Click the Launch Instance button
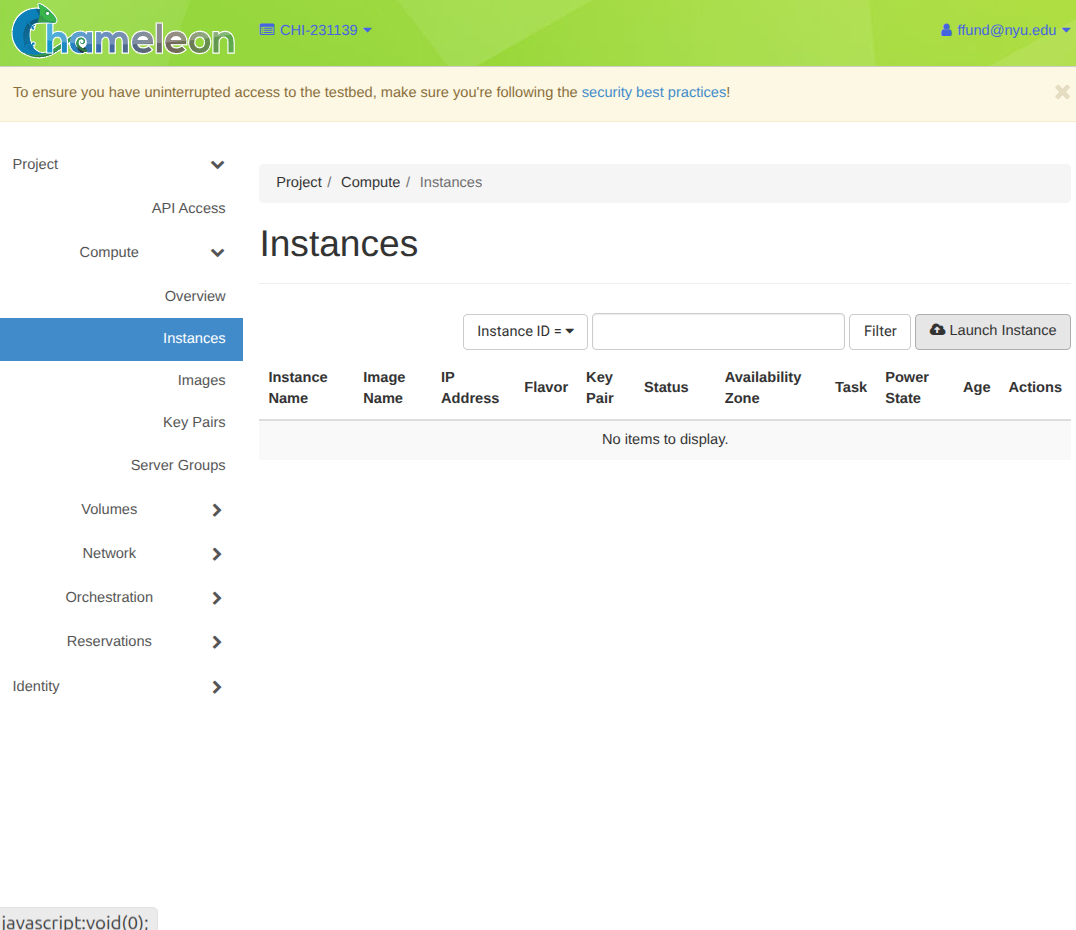Screen dimensions: 1076x930 coord(992,331)
